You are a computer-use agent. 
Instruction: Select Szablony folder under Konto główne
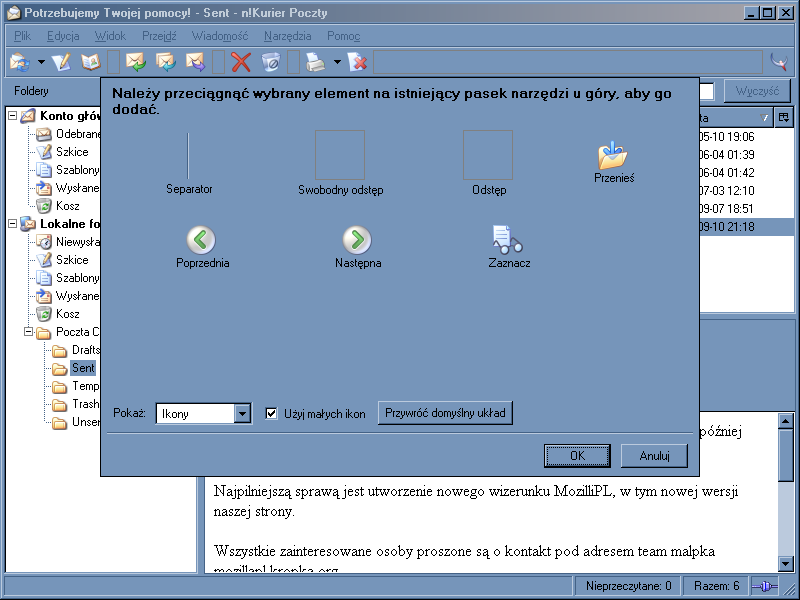[x=69, y=169]
